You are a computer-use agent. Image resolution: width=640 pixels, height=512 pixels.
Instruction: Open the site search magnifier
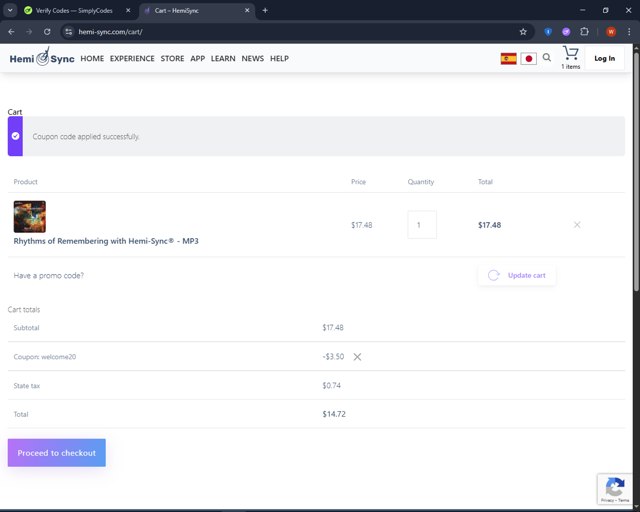(x=547, y=58)
